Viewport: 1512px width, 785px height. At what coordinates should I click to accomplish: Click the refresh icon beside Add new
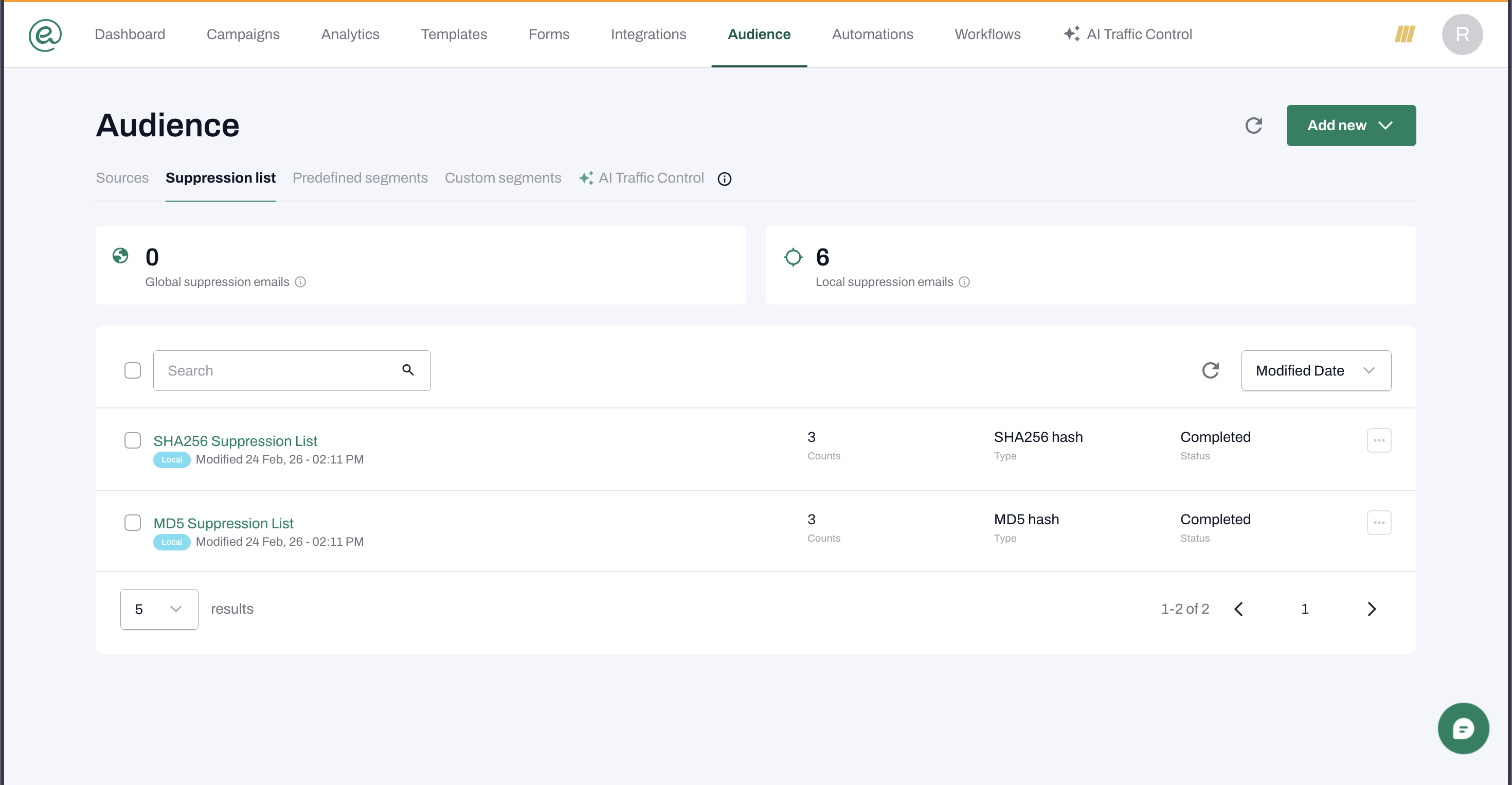point(1253,126)
